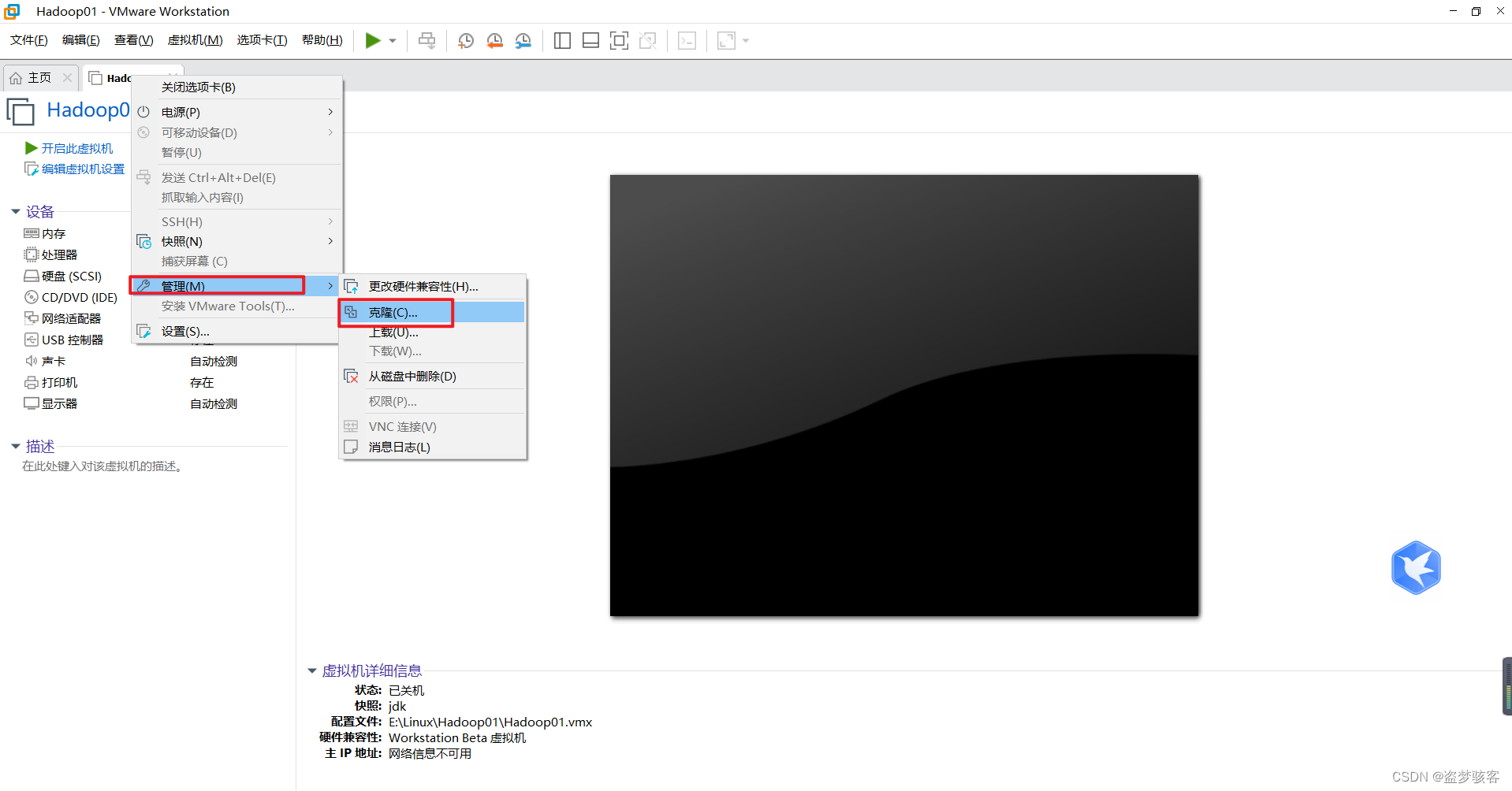Open the stretch display dropdown arrow

click(x=746, y=41)
